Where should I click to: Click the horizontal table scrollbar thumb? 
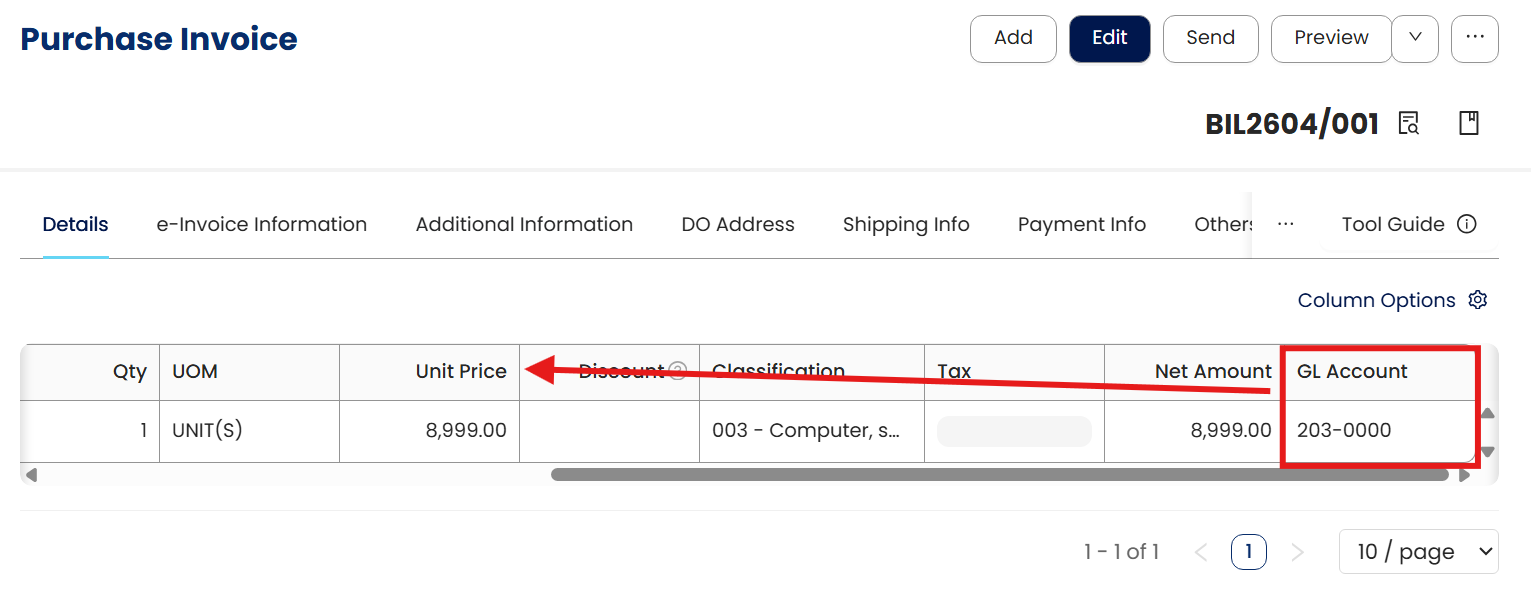(1000, 475)
